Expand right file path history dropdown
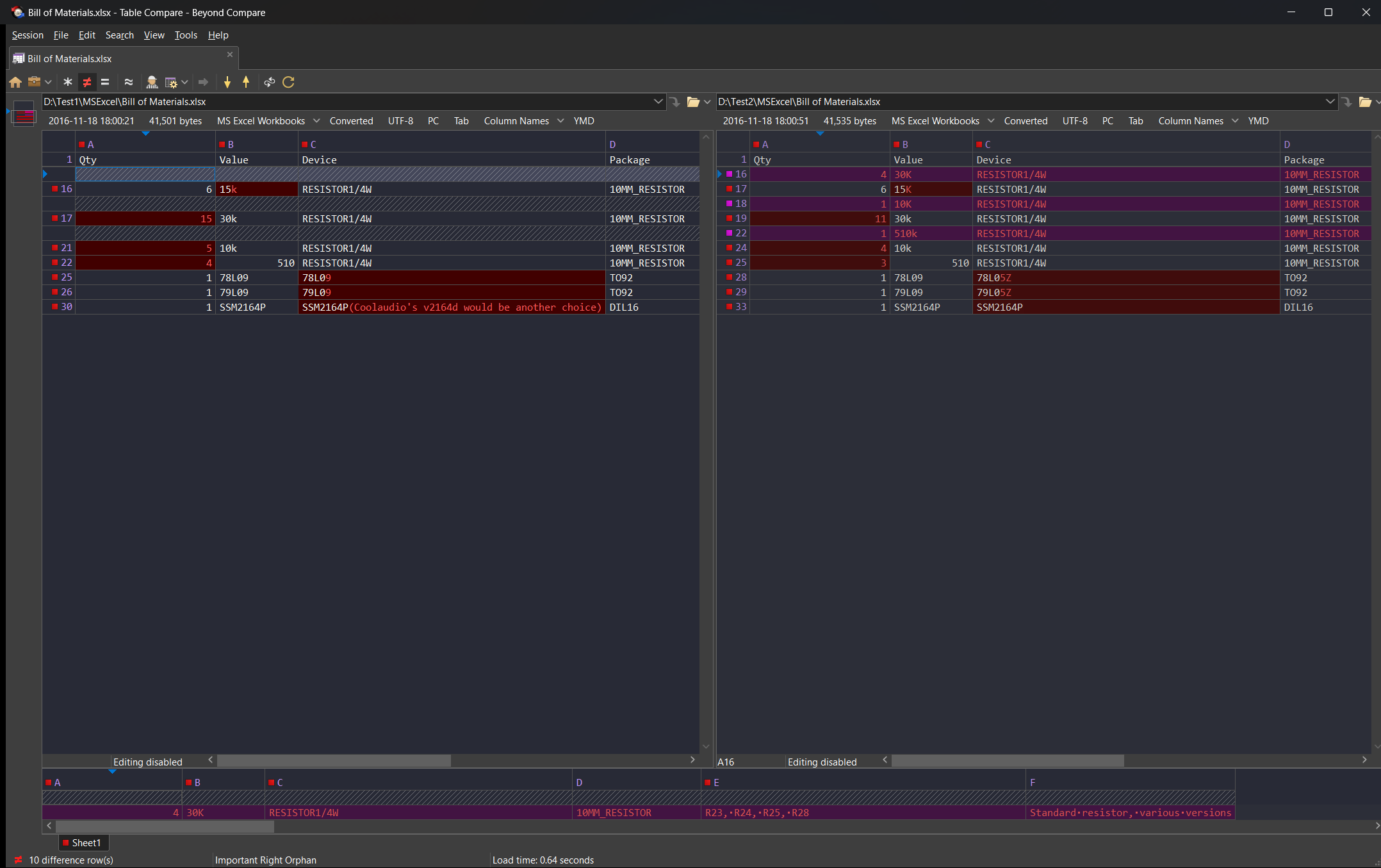Image resolution: width=1381 pixels, height=868 pixels. pyautogui.click(x=1330, y=102)
